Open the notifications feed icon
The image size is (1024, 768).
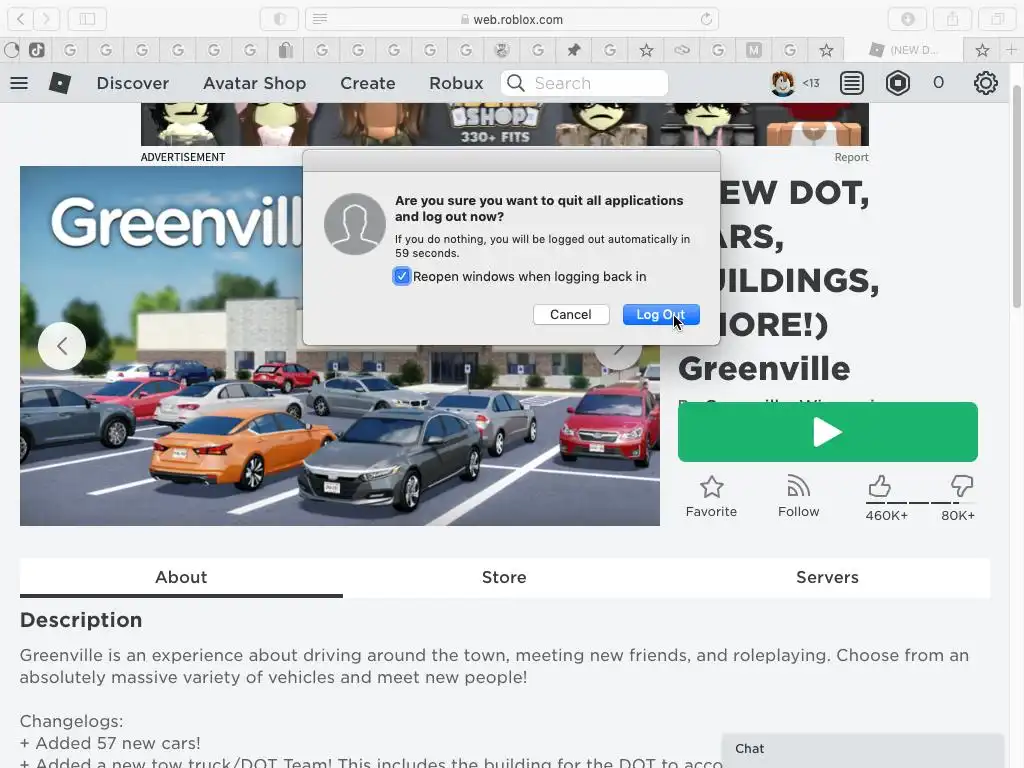point(852,83)
